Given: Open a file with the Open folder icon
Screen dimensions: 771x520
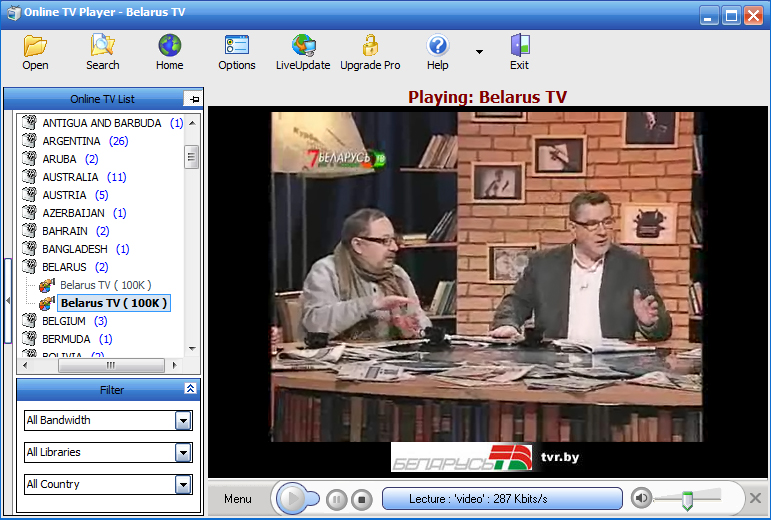Looking at the screenshot, I should 35,52.
